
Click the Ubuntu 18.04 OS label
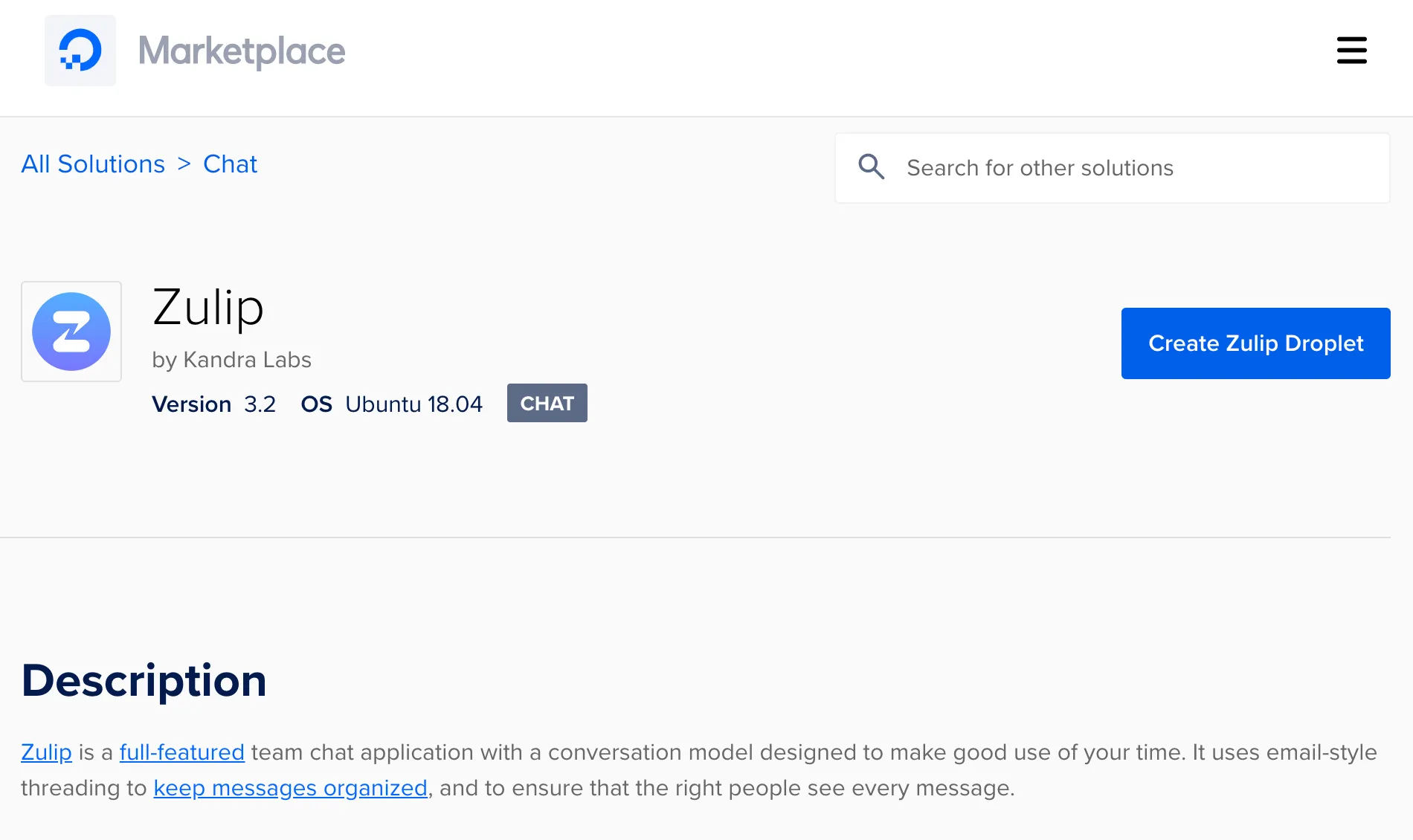coord(413,404)
